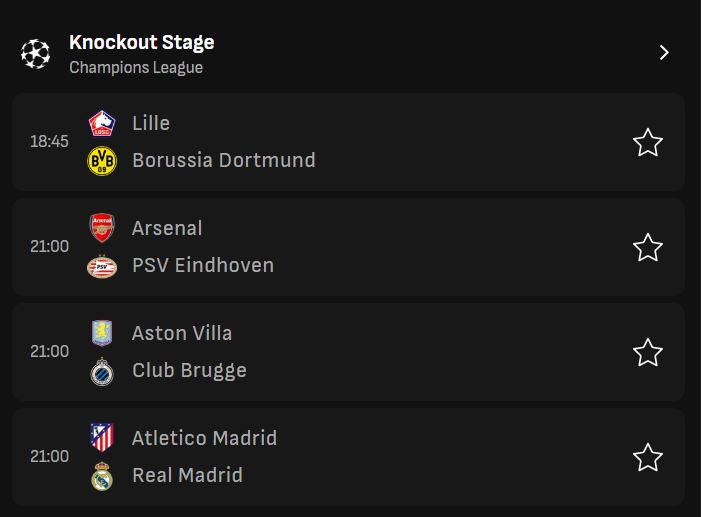Click the Lille club crest
This screenshot has width=701, height=517.
click(102, 124)
